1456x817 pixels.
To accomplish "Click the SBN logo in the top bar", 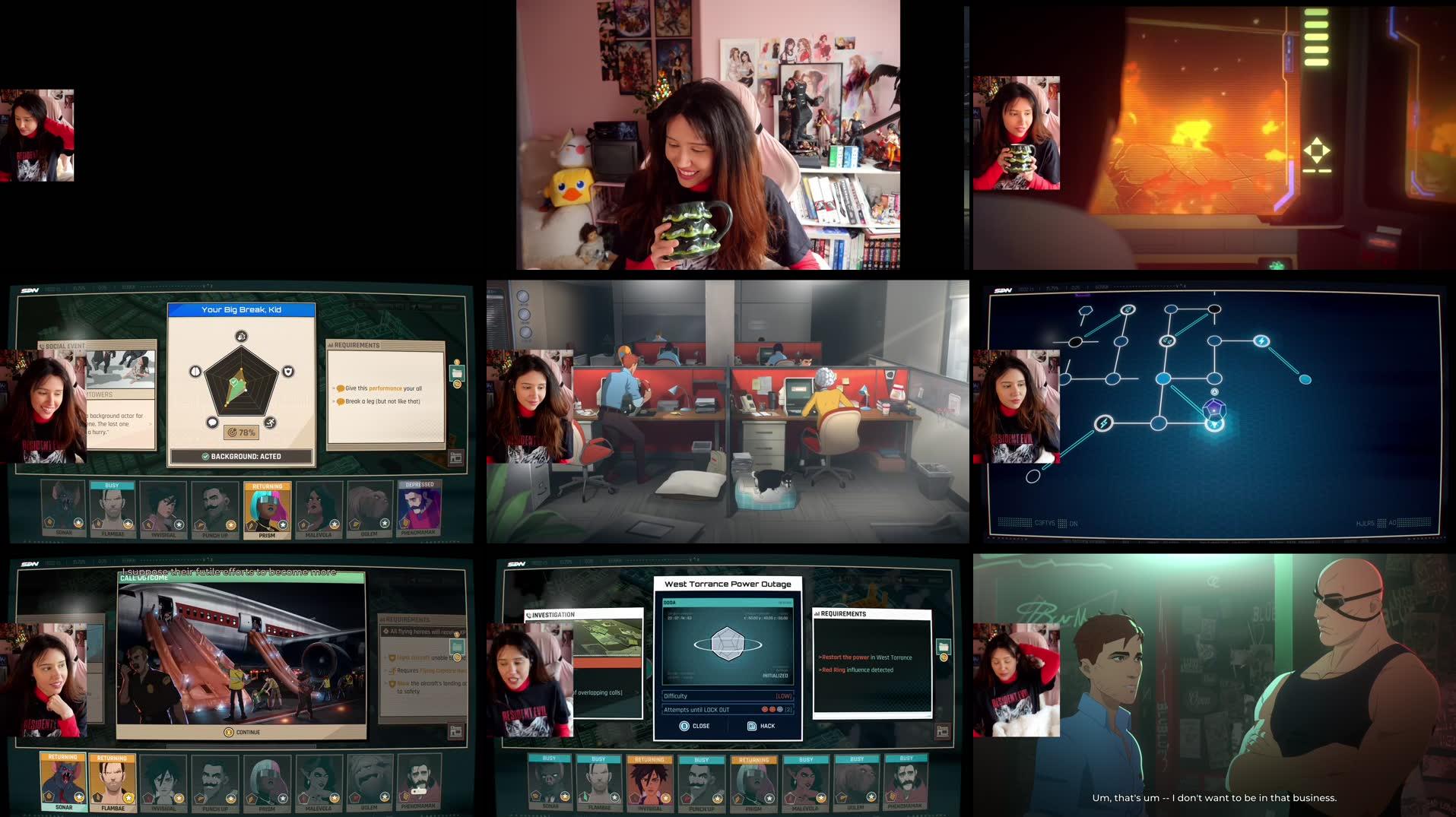I will (x=29, y=289).
